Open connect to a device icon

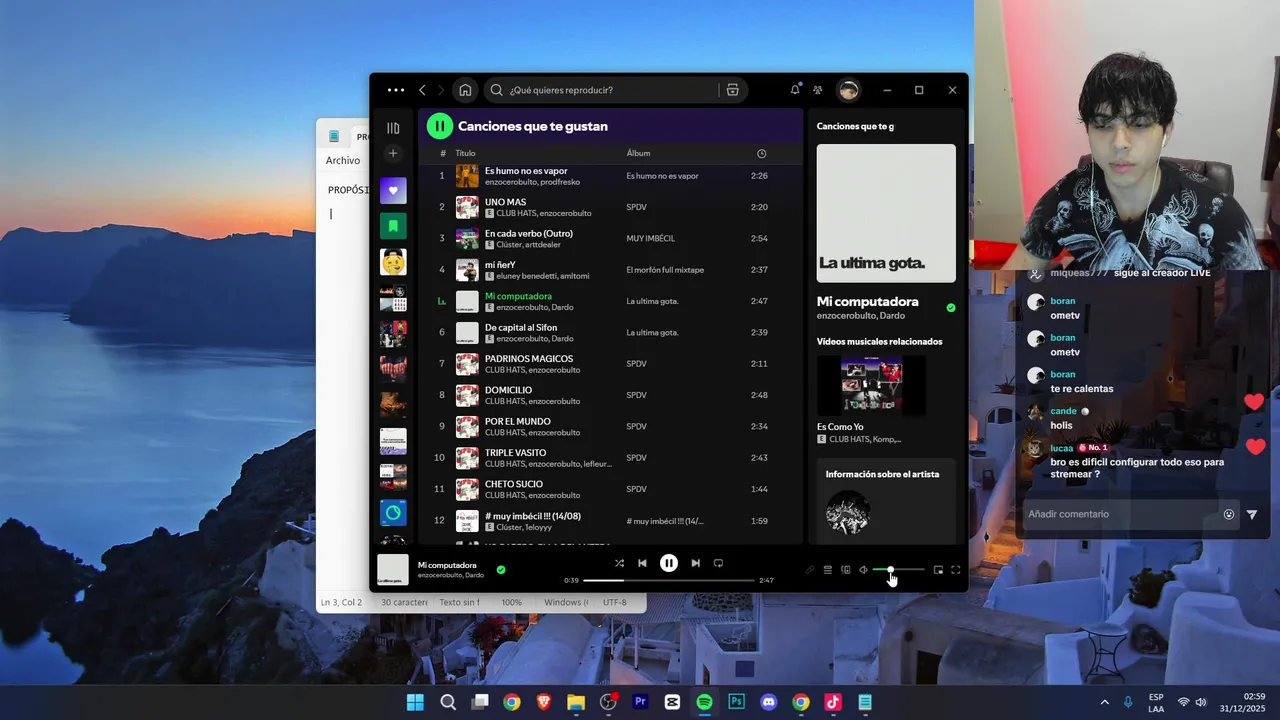click(x=846, y=570)
